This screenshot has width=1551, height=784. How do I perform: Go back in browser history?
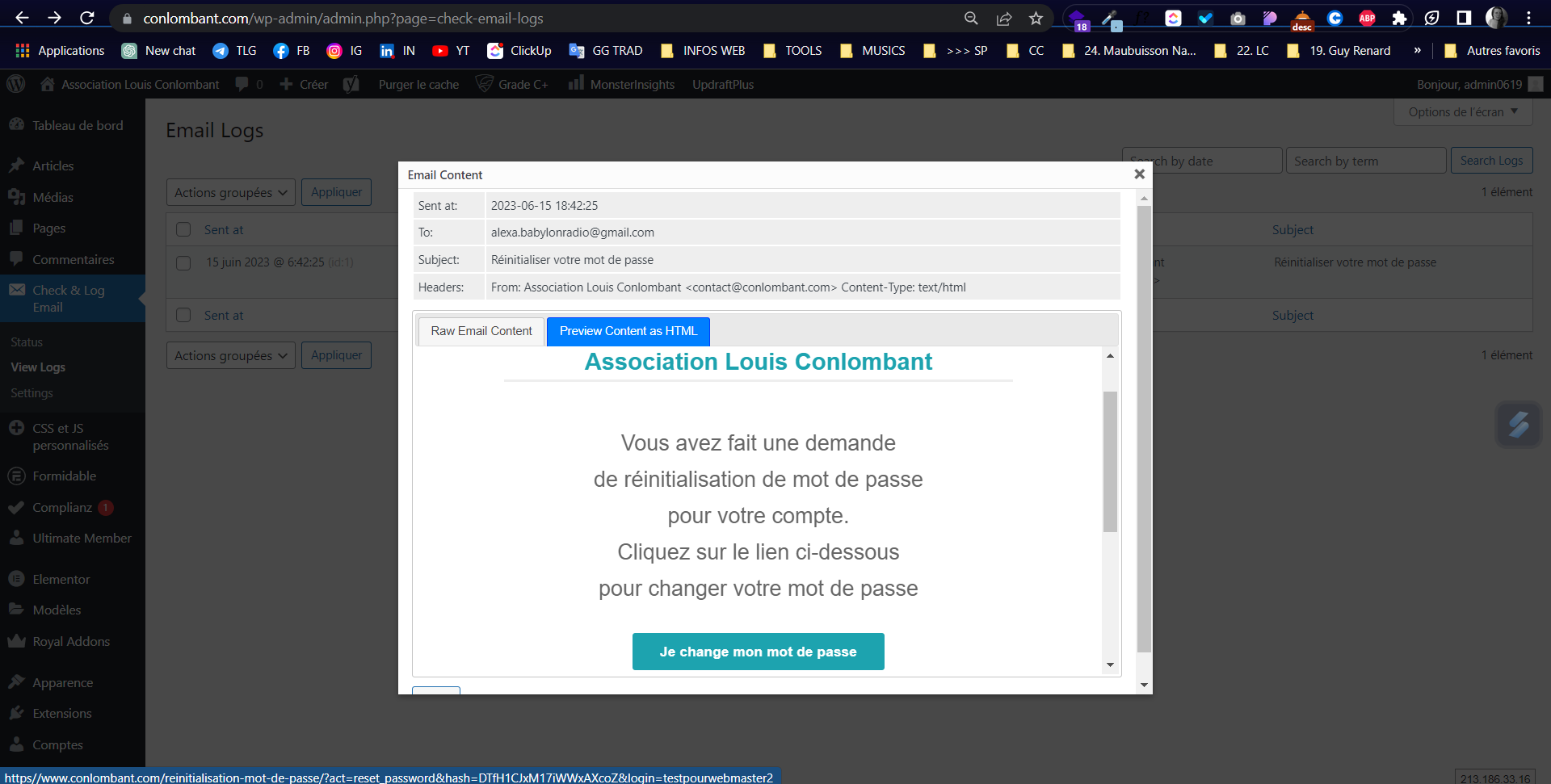pos(22,18)
